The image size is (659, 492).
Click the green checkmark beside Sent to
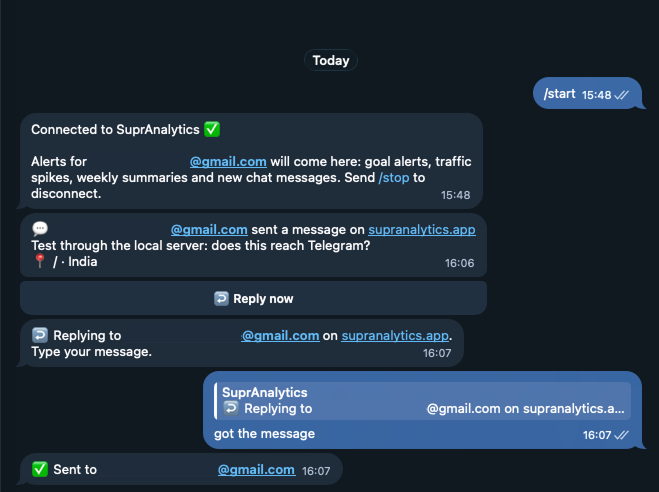coord(40,469)
